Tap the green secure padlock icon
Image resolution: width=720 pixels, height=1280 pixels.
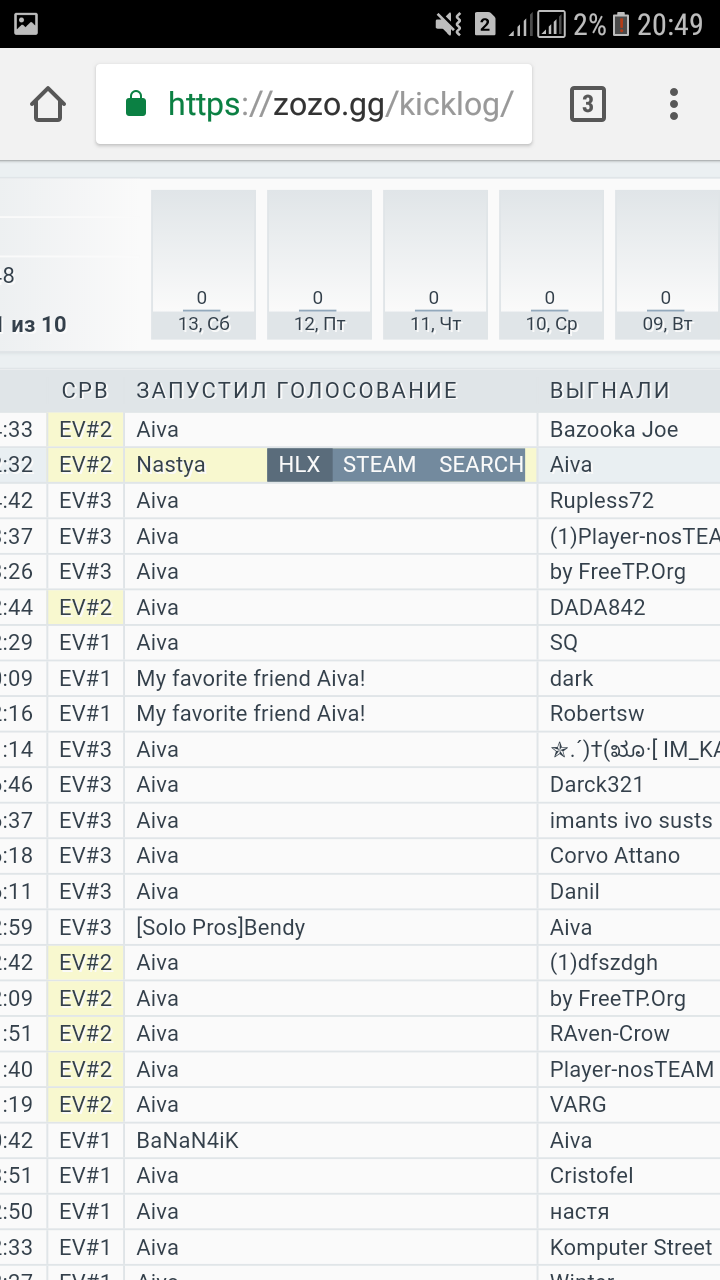point(136,104)
